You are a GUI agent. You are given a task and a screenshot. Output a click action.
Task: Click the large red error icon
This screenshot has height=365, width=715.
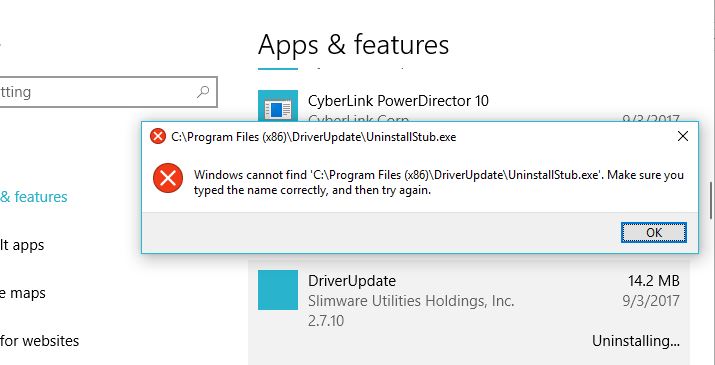click(168, 178)
